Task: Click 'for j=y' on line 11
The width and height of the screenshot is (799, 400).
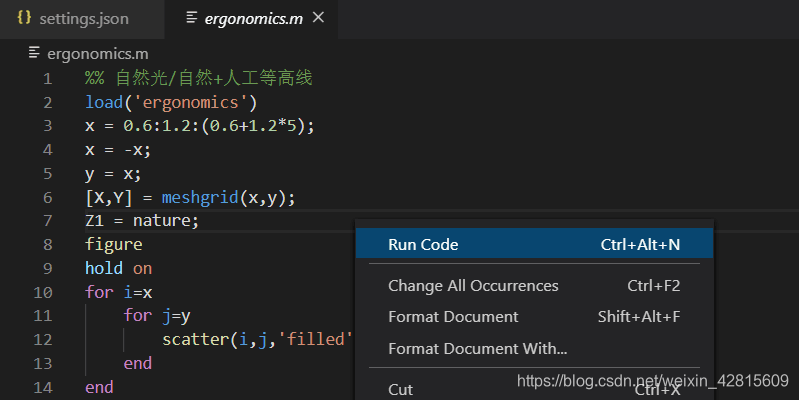Action: [x=157, y=316]
